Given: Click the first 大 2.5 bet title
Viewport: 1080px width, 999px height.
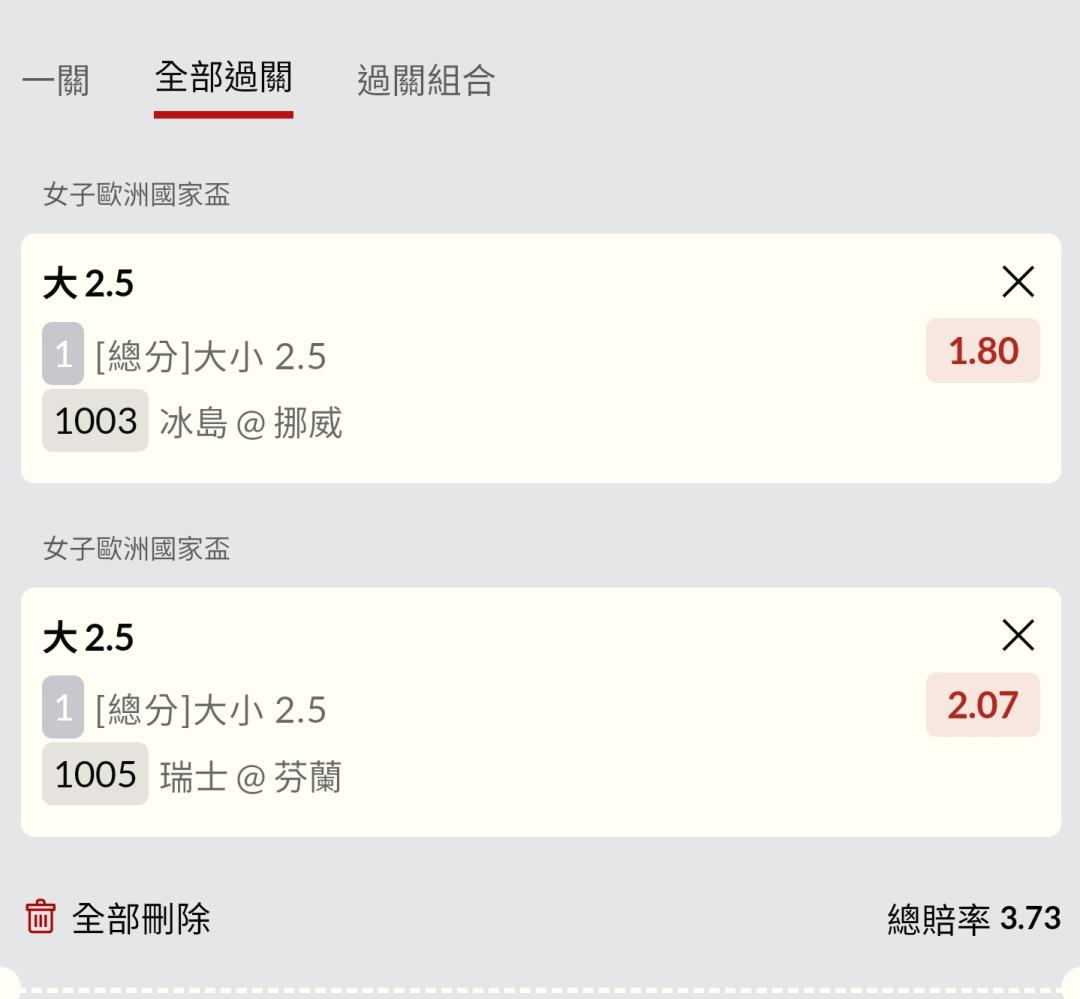Looking at the screenshot, I should click(88, 283).
